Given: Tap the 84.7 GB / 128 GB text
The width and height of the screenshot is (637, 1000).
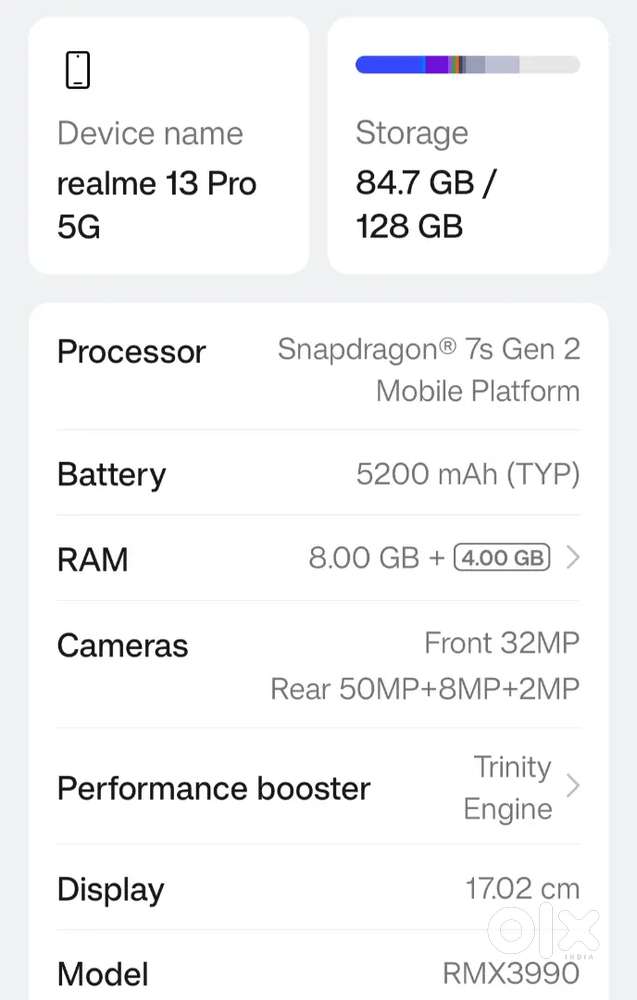Looking at the screenshot, I should (426, 204).
